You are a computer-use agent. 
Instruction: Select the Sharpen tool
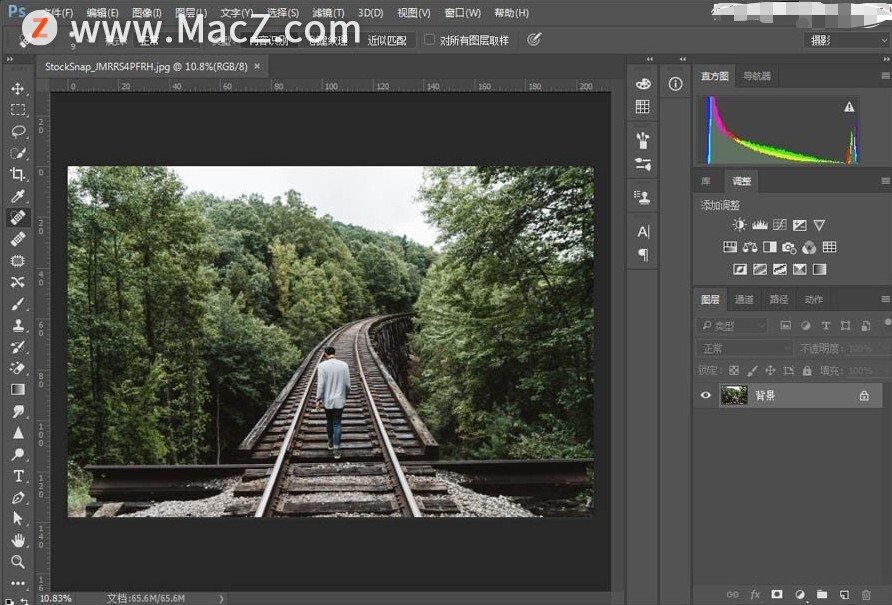[18, 433]
